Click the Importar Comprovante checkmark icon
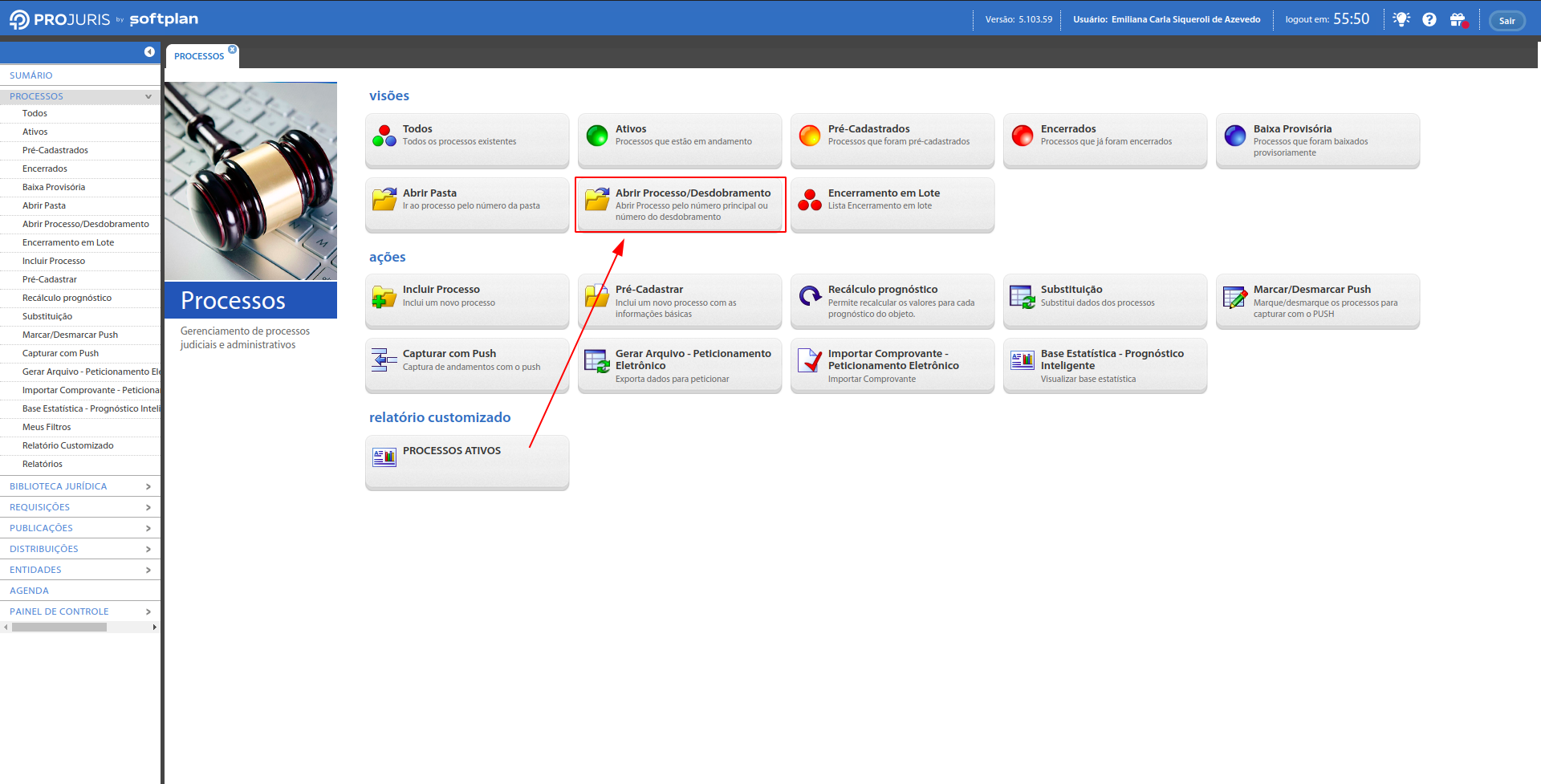1541x784 pixels. (x=810, y=361)
